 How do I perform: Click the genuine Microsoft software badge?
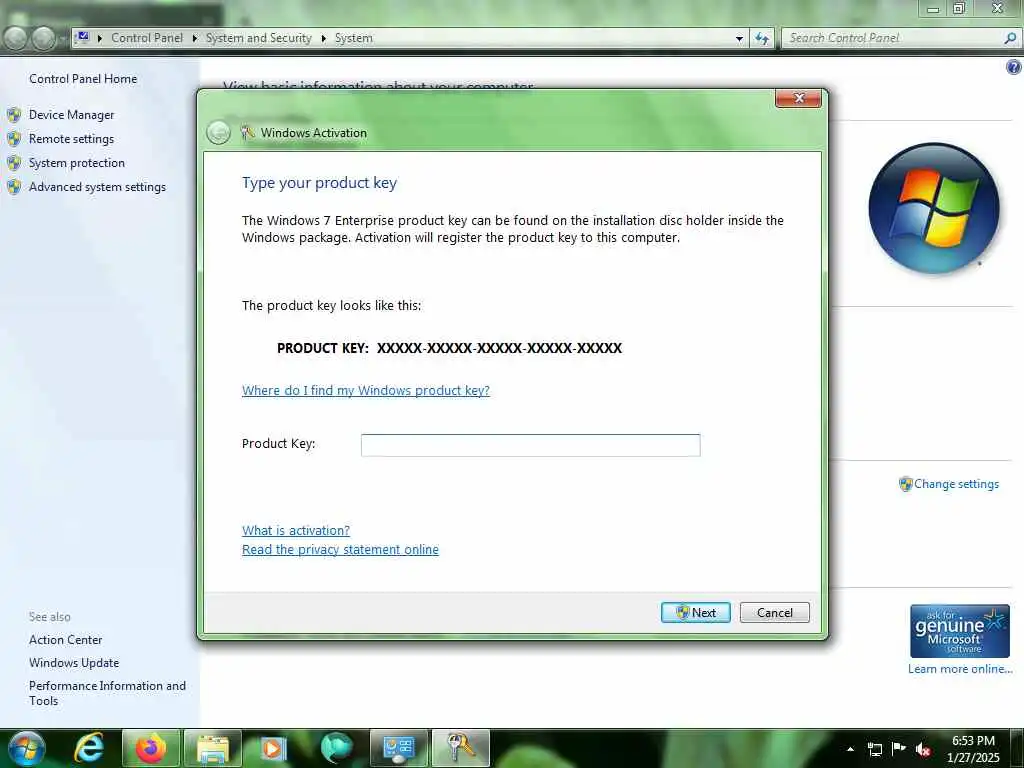coord(960,631)
